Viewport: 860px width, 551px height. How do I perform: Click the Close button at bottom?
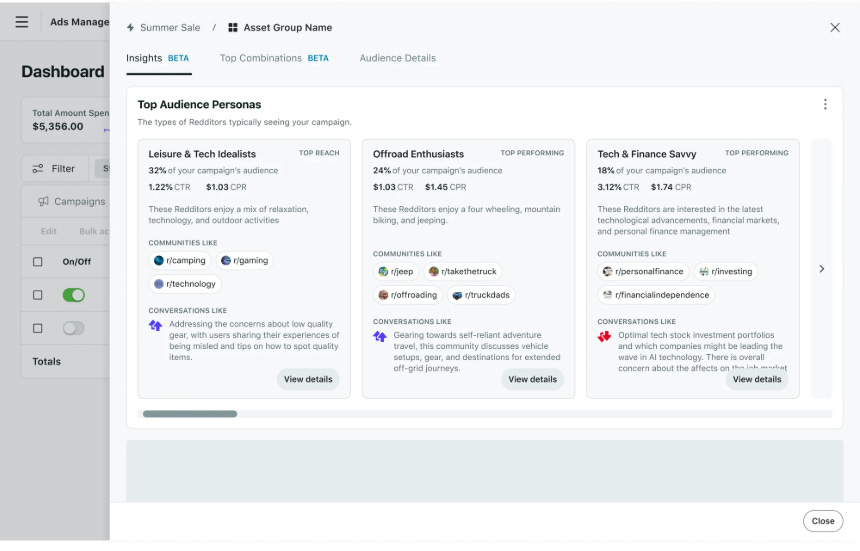[x=823, y=521]
